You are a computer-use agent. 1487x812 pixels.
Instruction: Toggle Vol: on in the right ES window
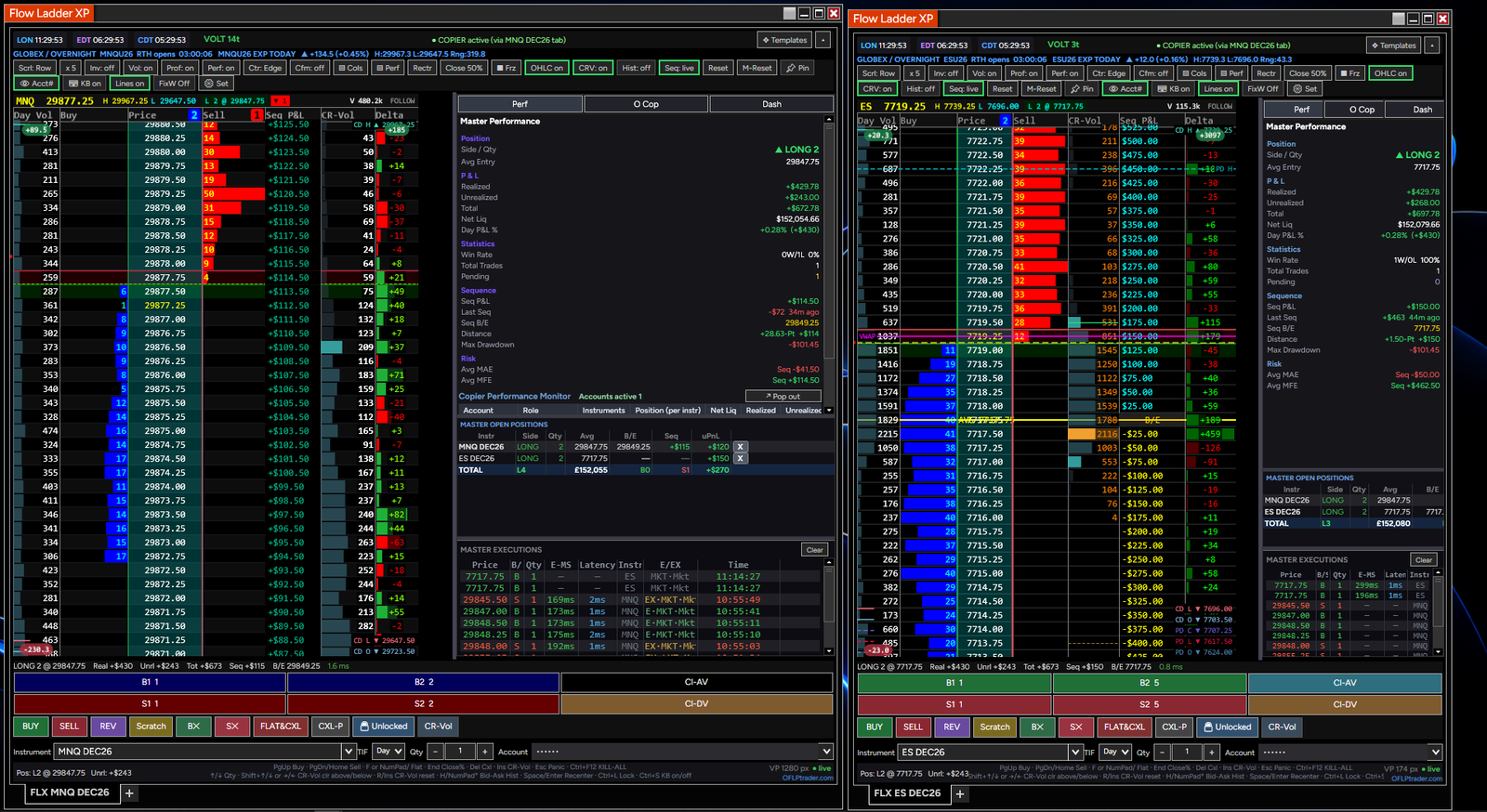point(984,73)
